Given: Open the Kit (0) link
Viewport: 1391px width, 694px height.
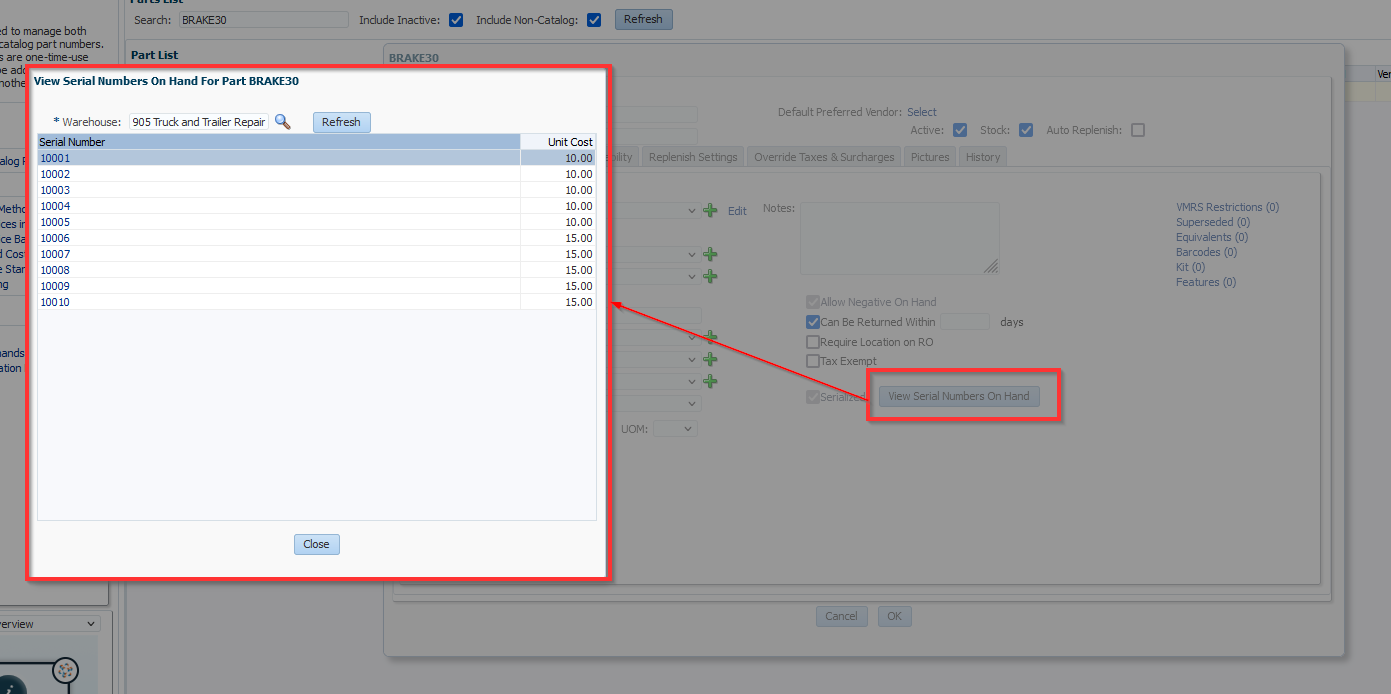Looking at the screenshot, I should (1191, 267).
